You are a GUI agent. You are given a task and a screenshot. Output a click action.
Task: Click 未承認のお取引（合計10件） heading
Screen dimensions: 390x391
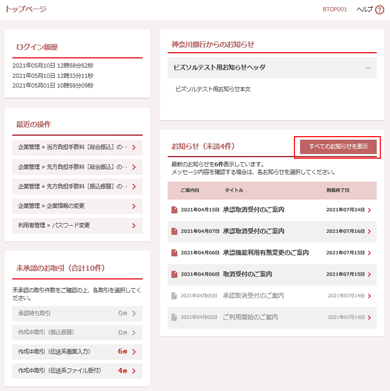pyautogui.click(x=60, y=268)
